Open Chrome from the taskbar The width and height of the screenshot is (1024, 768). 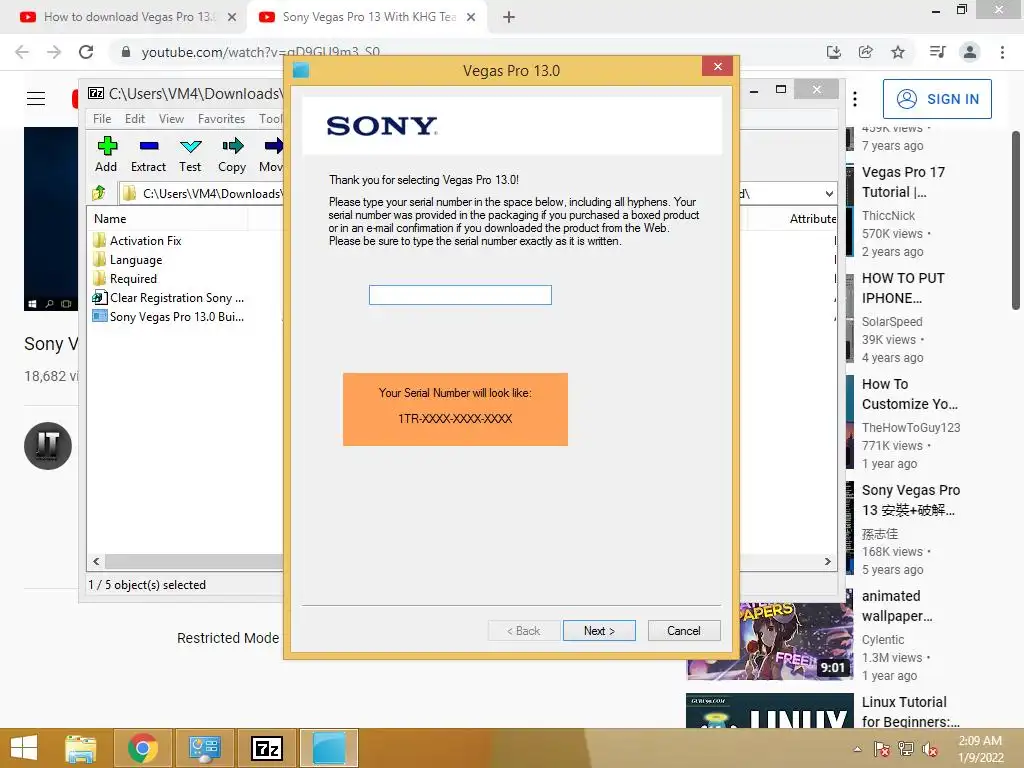[143, 748]
